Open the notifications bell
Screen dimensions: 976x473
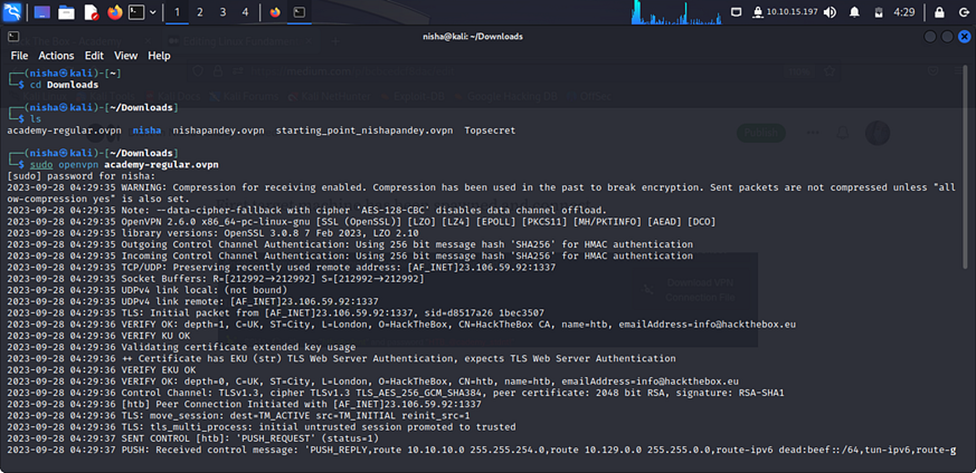pyautogui.click(x=855, y=12)
